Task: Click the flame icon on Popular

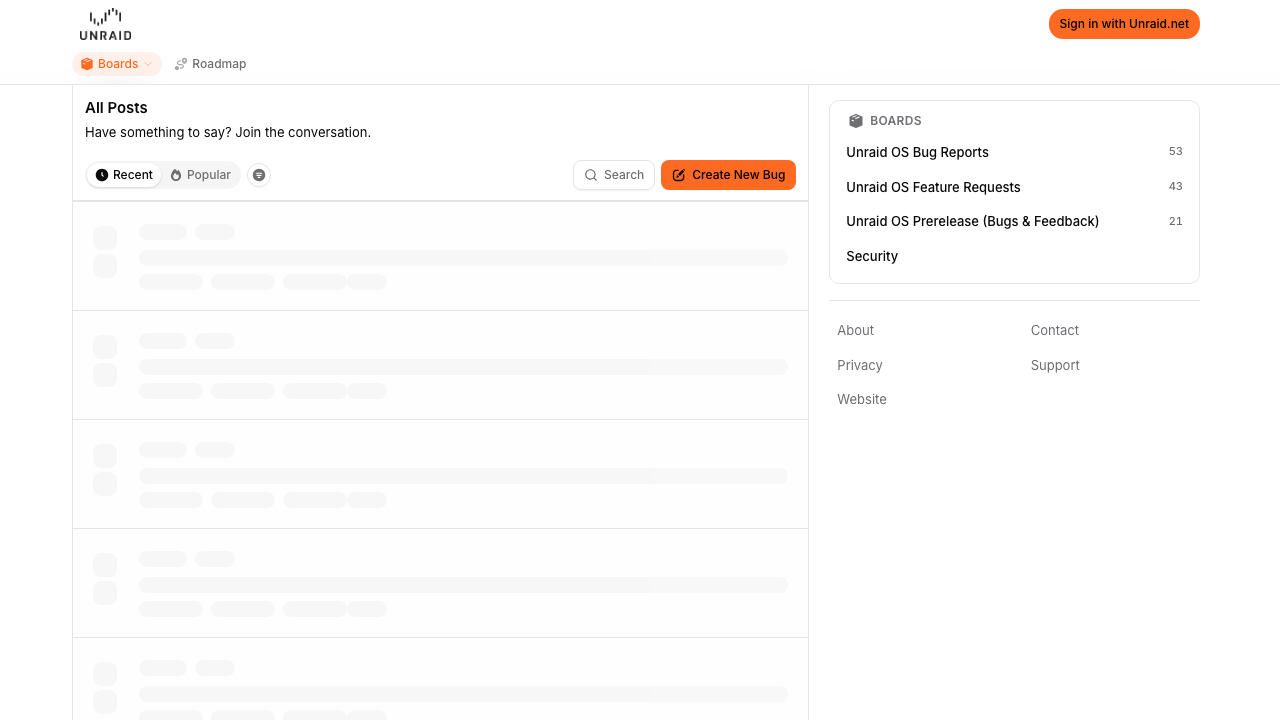Action: point(176,175)
